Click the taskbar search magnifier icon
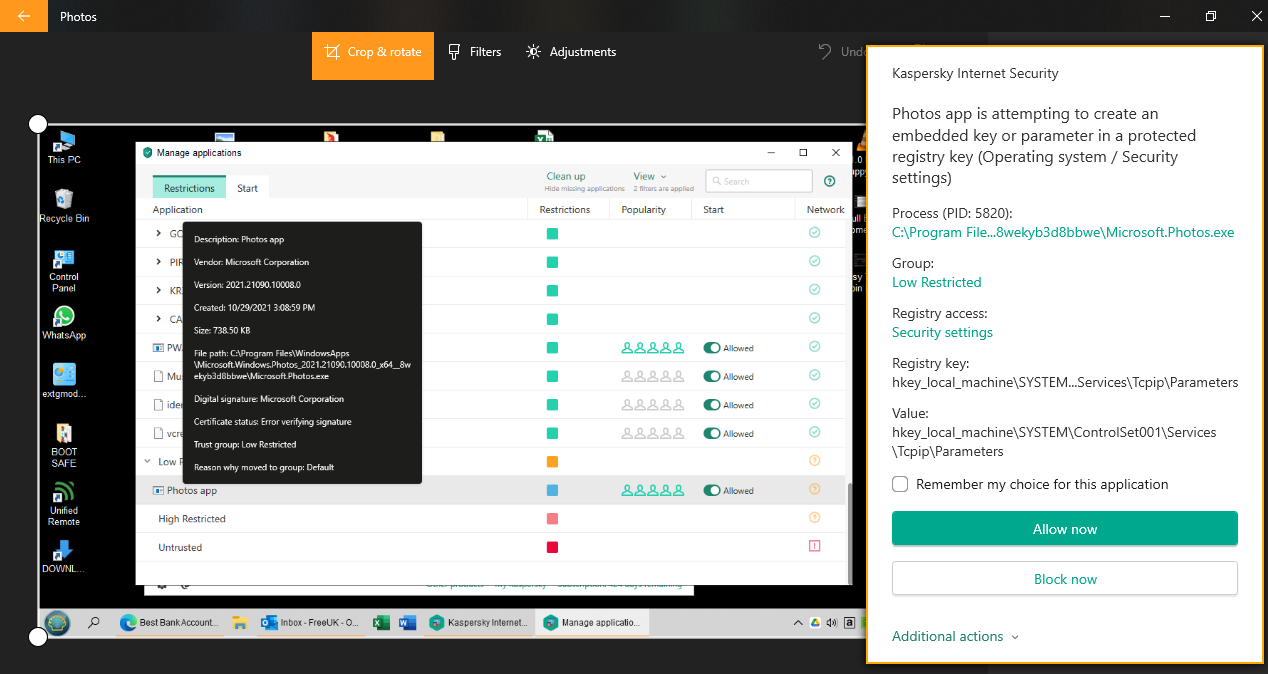 pyautogui.click(x=94, y=622)
